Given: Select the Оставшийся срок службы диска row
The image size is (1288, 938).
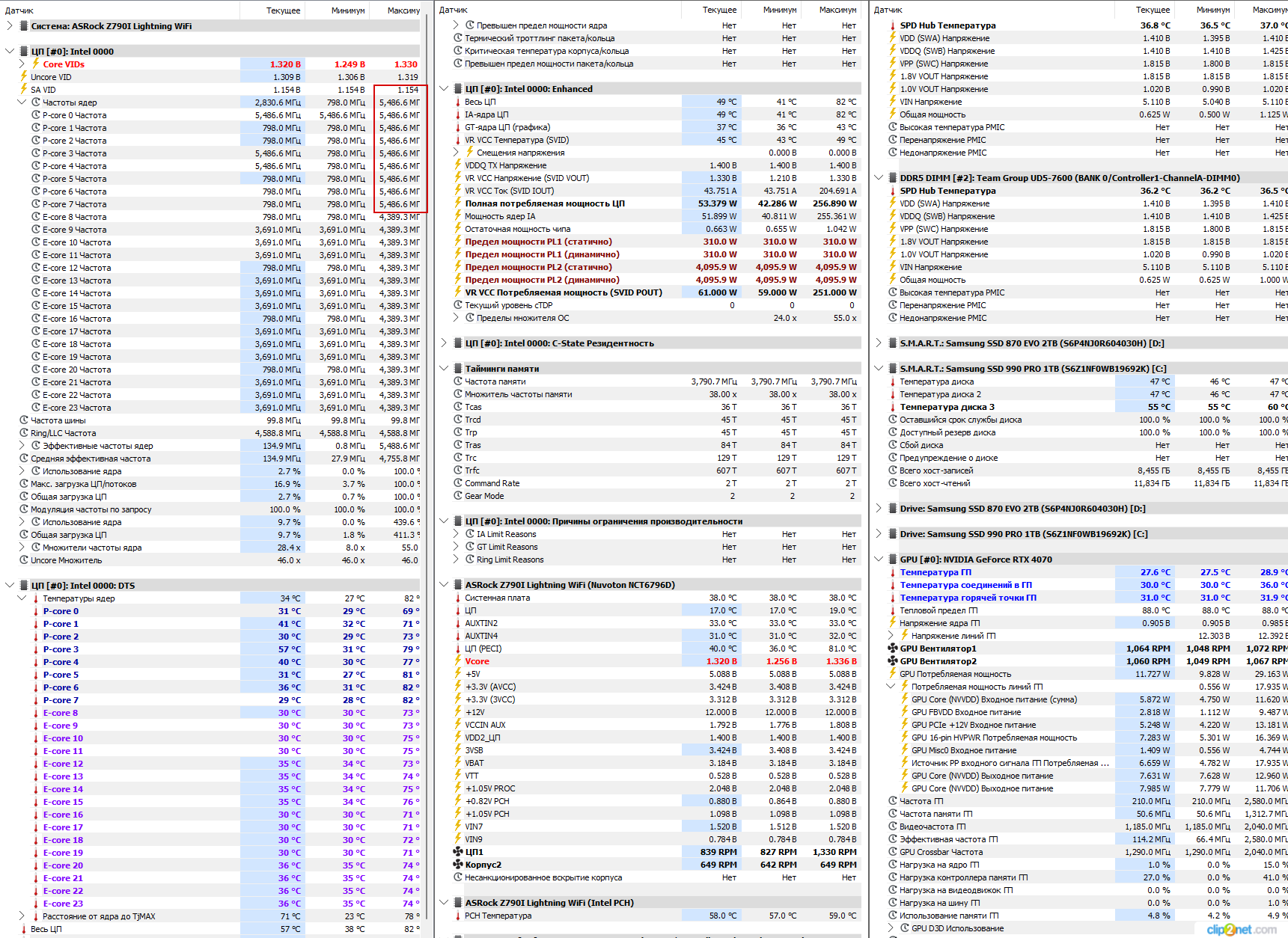Looking at the screenshot, I should point(1081,419).
